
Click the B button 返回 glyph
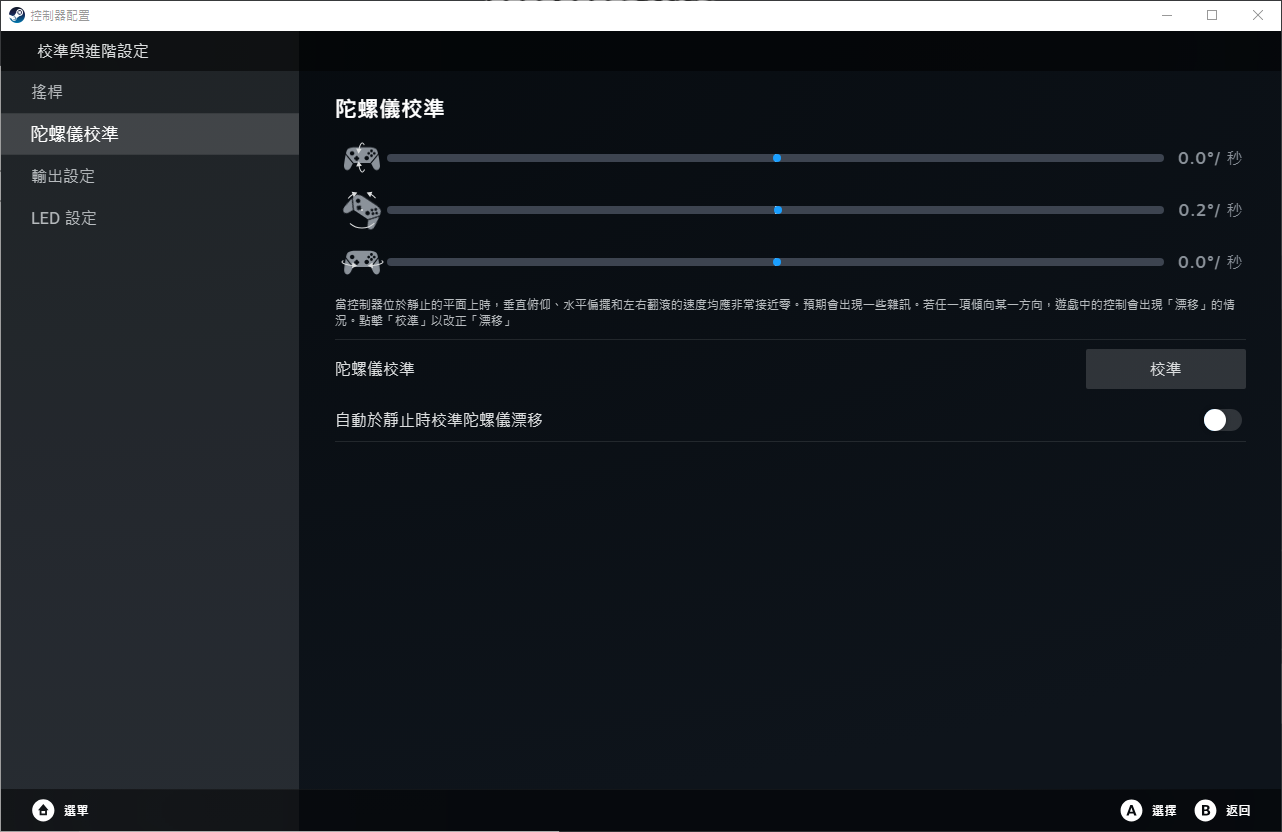pos(1205,810)
